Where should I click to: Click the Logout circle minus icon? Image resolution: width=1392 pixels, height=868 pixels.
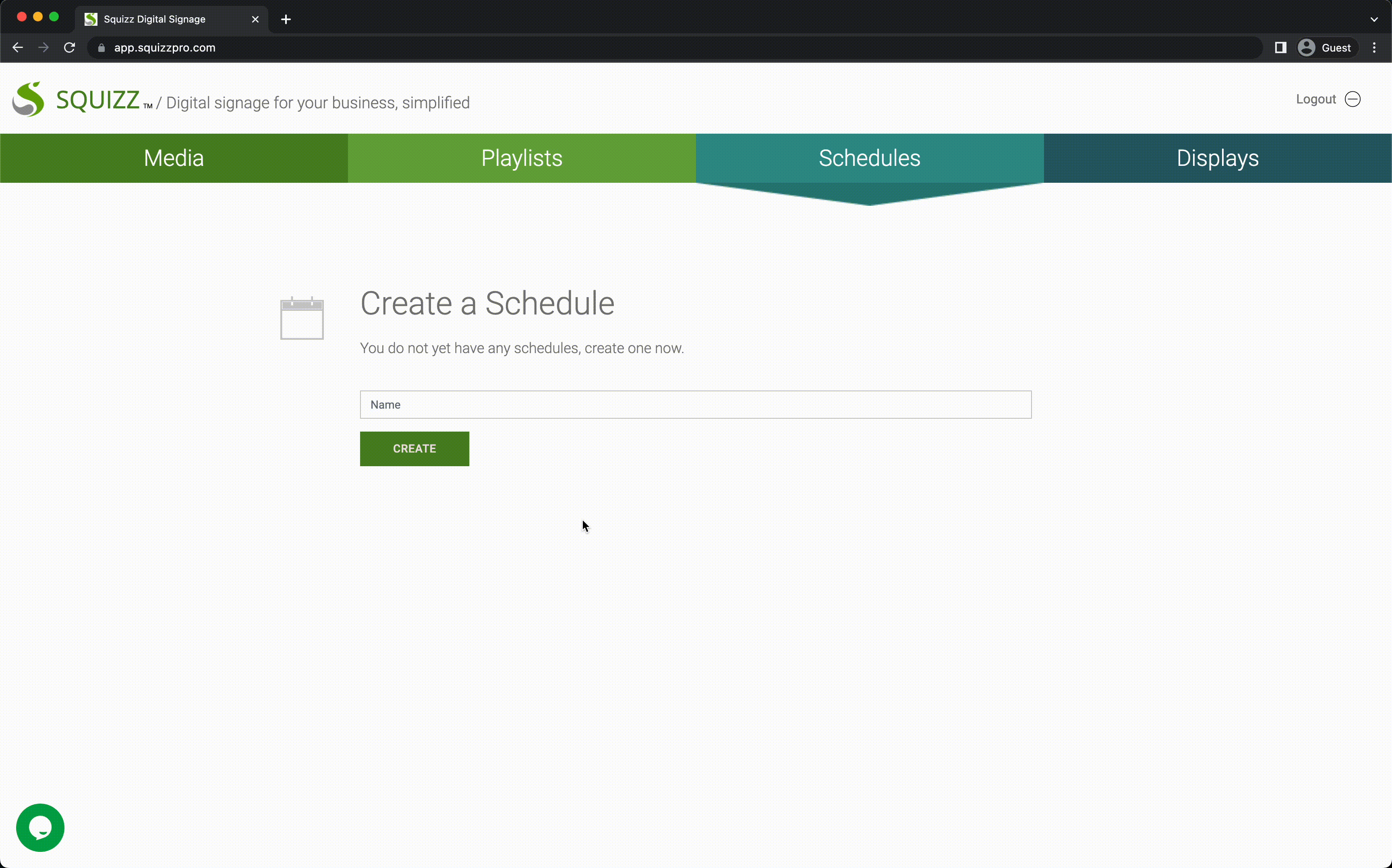(1353, 99)
